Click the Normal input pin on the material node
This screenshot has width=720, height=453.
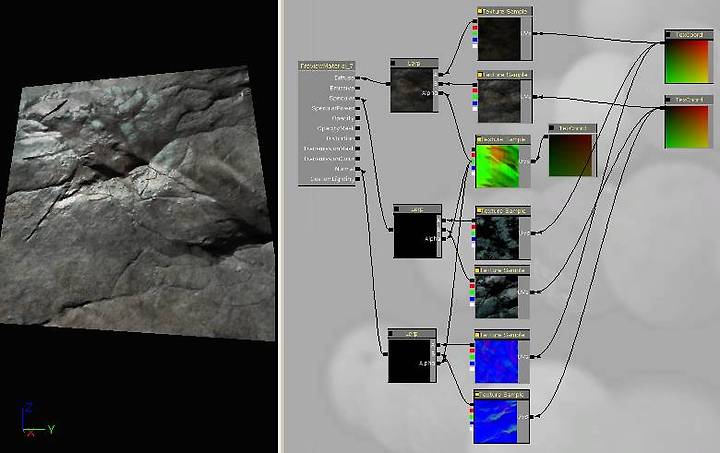357,169
